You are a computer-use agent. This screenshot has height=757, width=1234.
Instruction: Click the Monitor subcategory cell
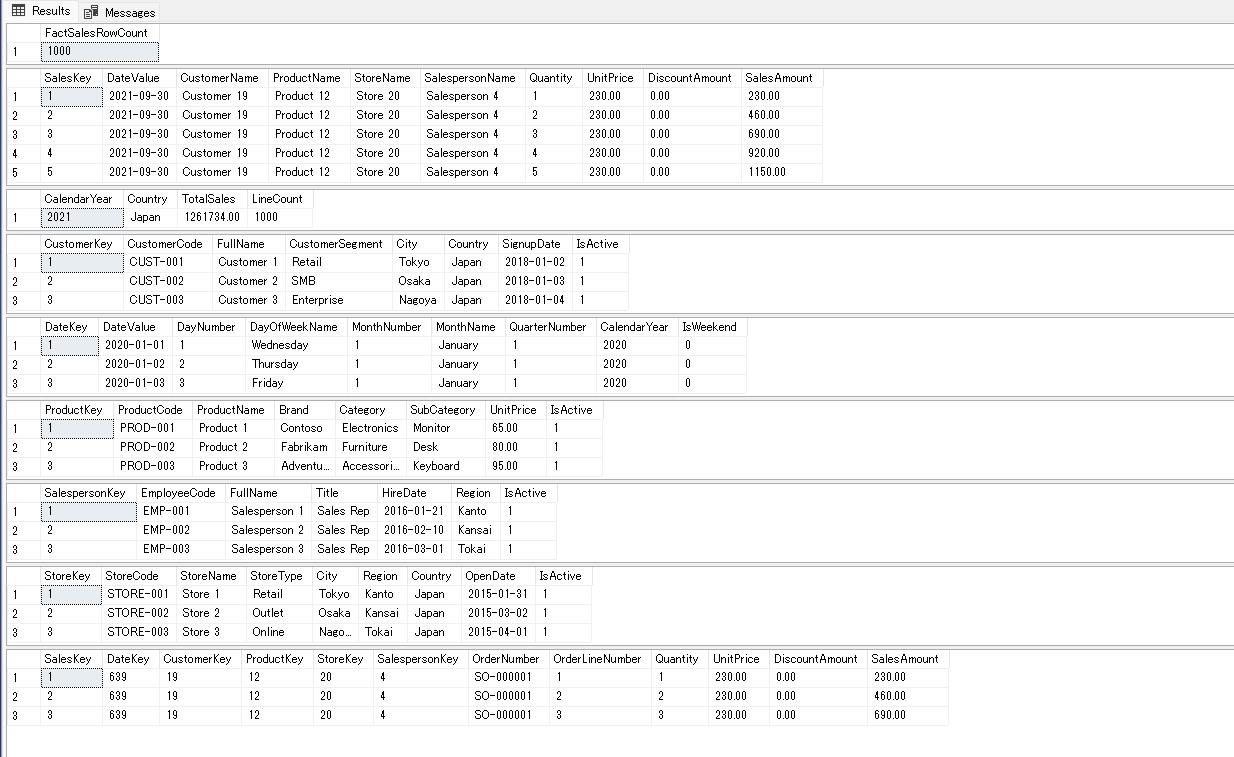pyautogui.click(x=445, y=428)
